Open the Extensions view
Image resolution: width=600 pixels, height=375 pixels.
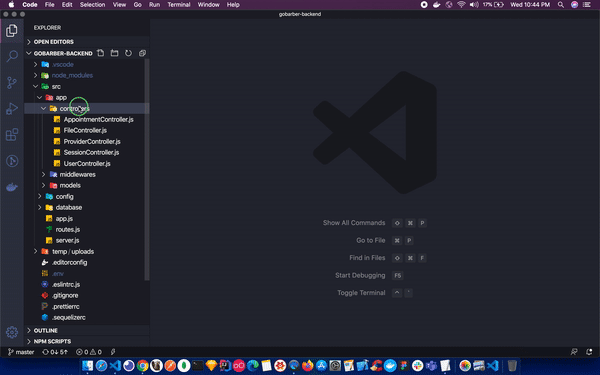12,135
